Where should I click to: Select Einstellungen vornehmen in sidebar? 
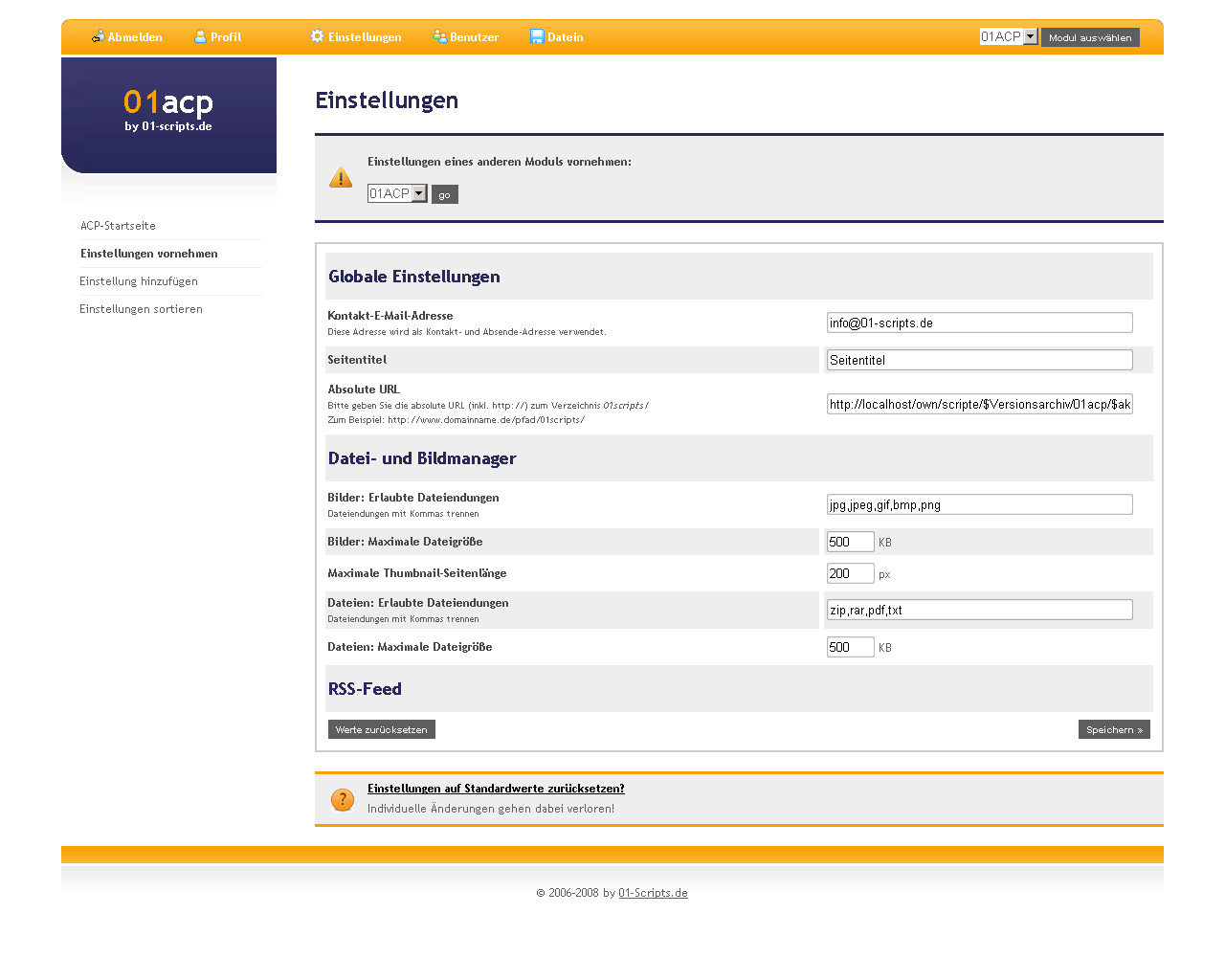click(x=149, y=254)
